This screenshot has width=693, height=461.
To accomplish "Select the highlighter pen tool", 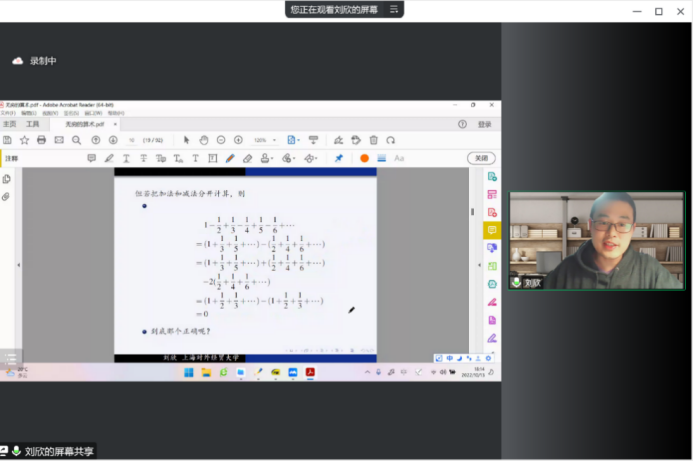I will (x=109, y=158).
